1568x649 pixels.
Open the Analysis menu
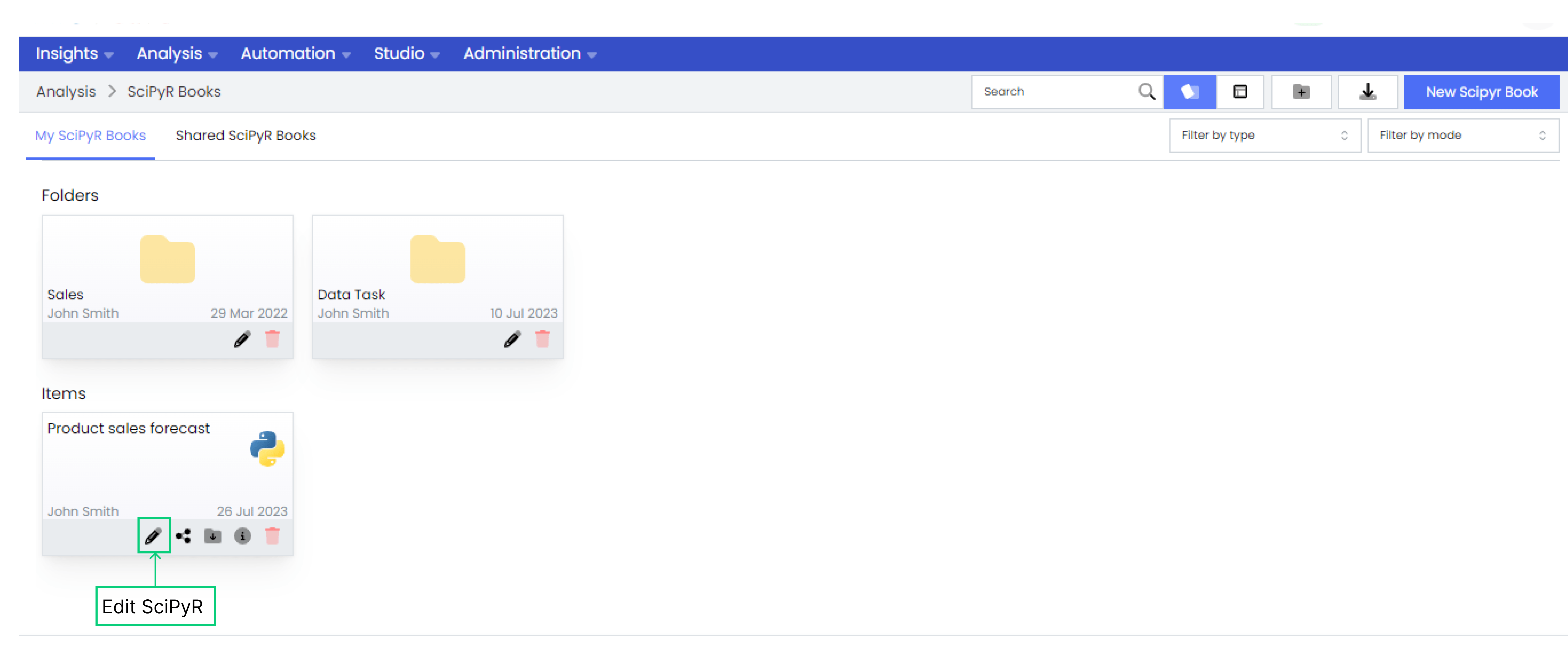click(175, 54)
